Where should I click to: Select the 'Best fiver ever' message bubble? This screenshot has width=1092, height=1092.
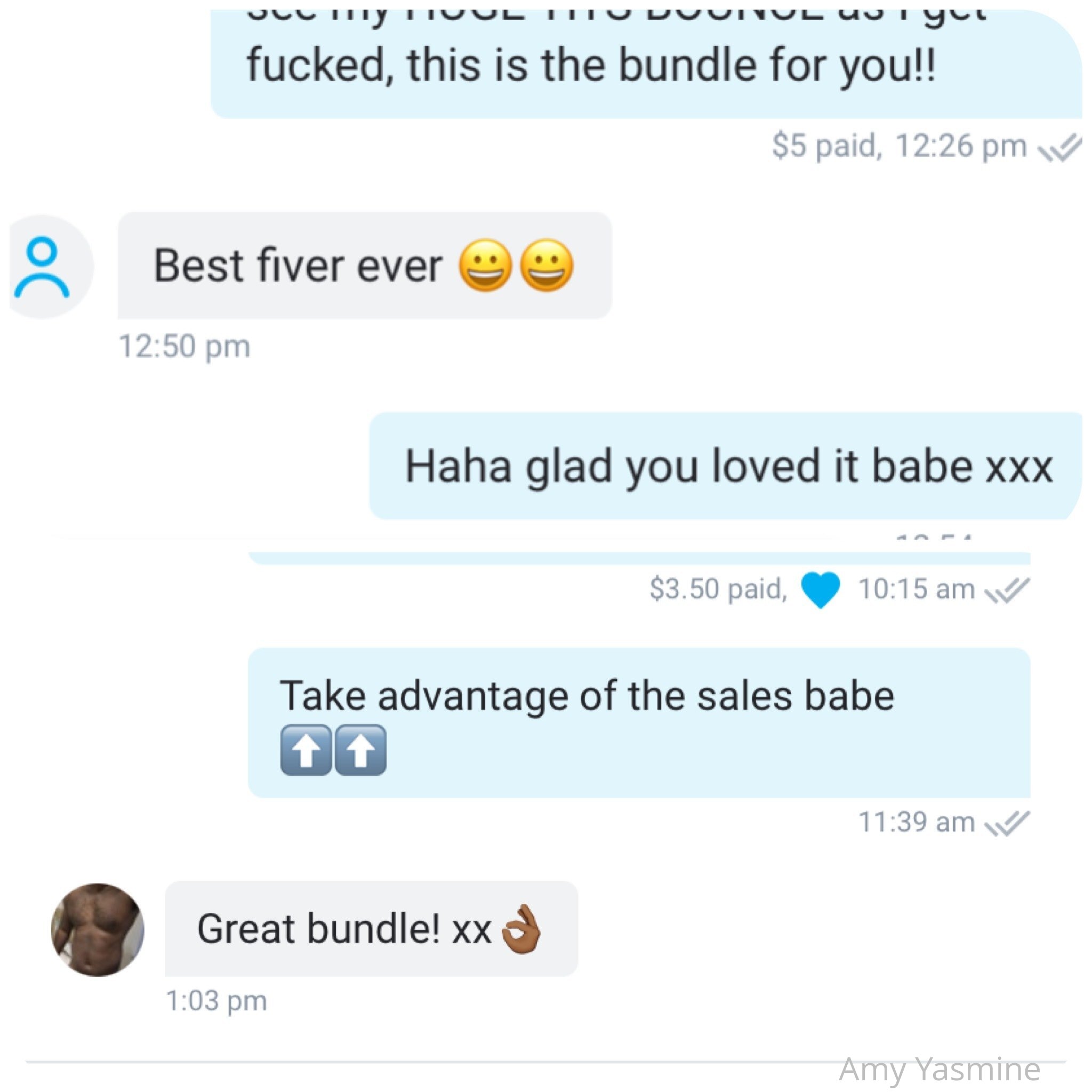(365, 266)
